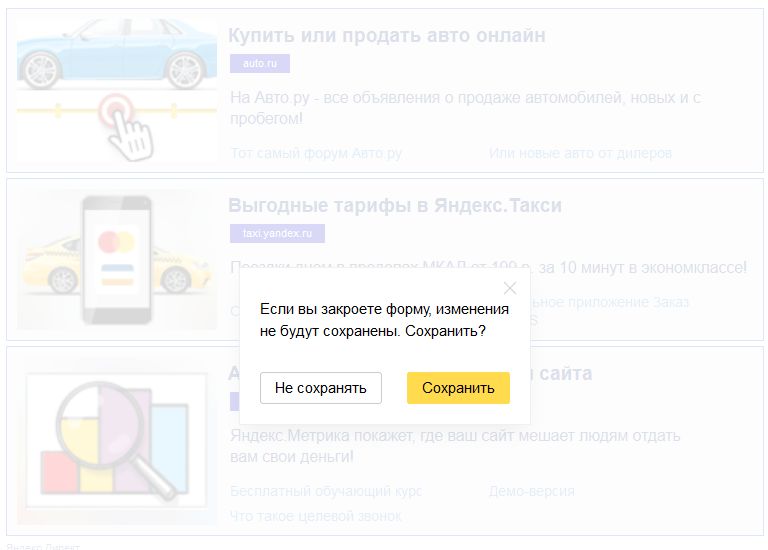768x550 pixels.
Task: Click the pointing hand cursor icon
Action: point(130,135)
